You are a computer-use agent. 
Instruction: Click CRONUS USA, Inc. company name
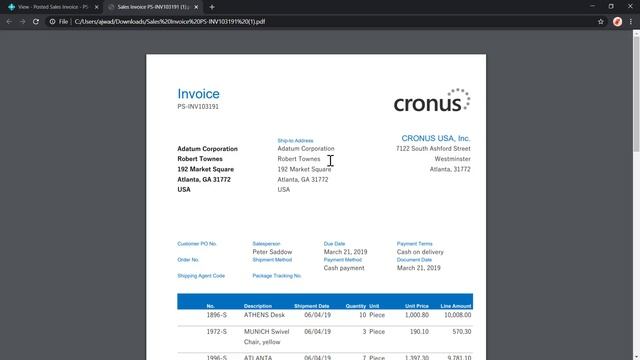(x=436, y=138)
